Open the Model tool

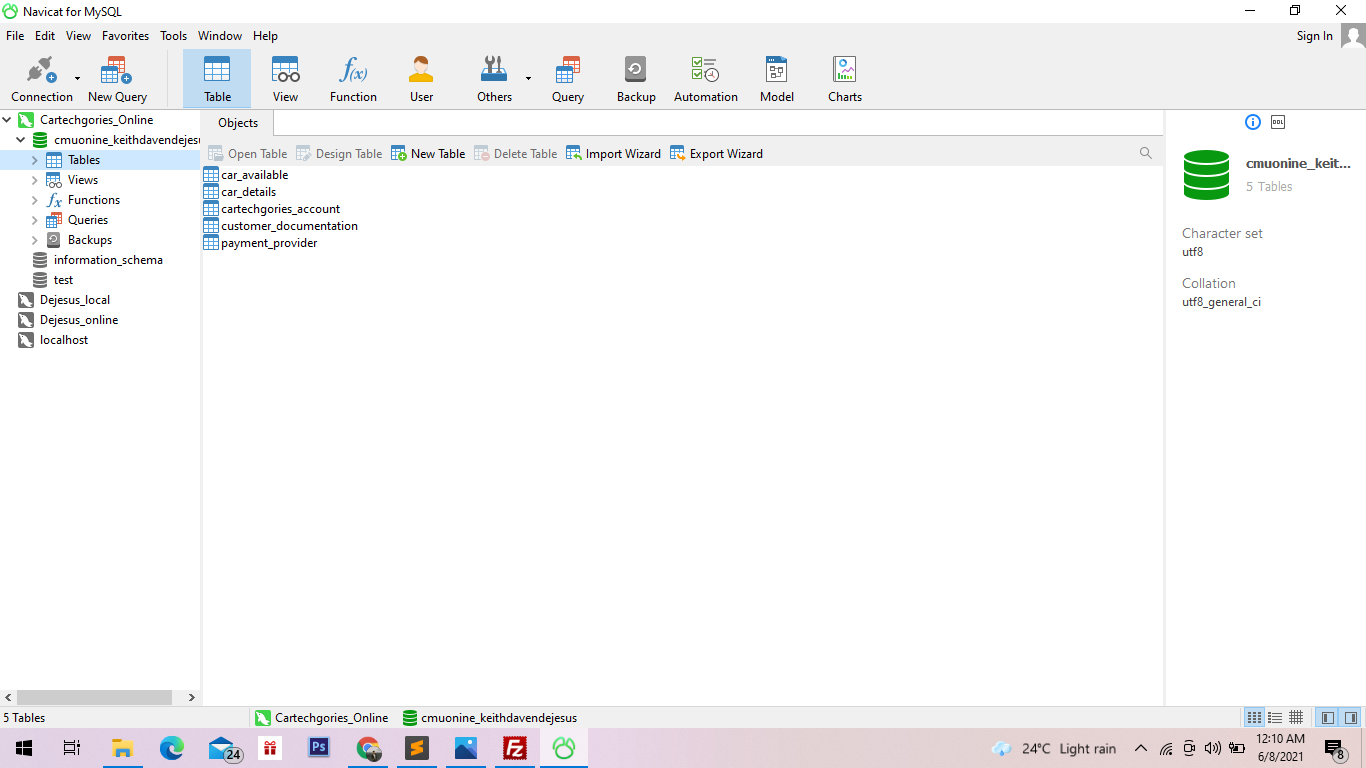click(x=776, y=79)
